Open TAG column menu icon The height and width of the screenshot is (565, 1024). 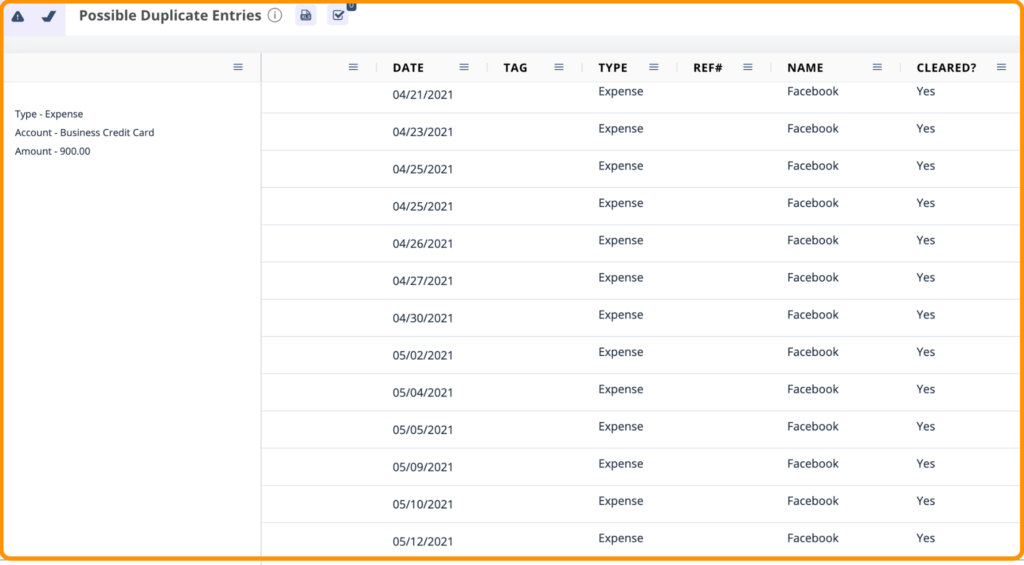(x=558, y=67)
